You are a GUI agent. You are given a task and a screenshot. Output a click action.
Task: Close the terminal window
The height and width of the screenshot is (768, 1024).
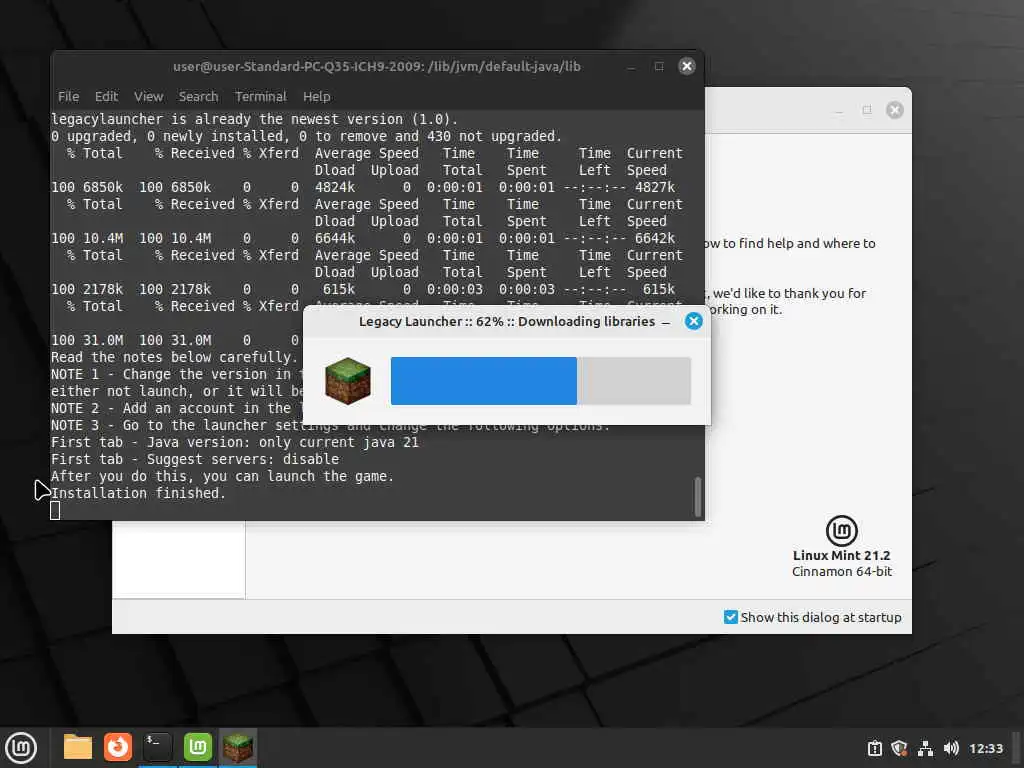click(686, 66)
